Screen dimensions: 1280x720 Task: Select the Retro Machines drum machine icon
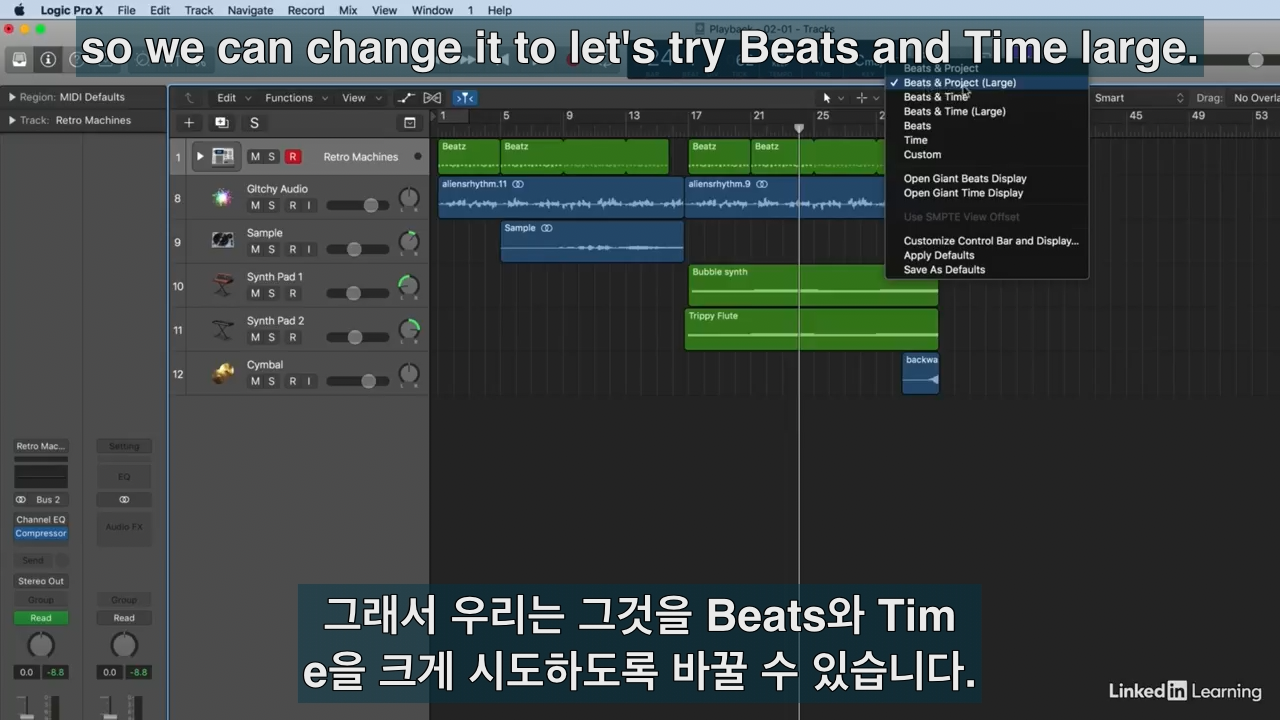click(x=223, y=156)
